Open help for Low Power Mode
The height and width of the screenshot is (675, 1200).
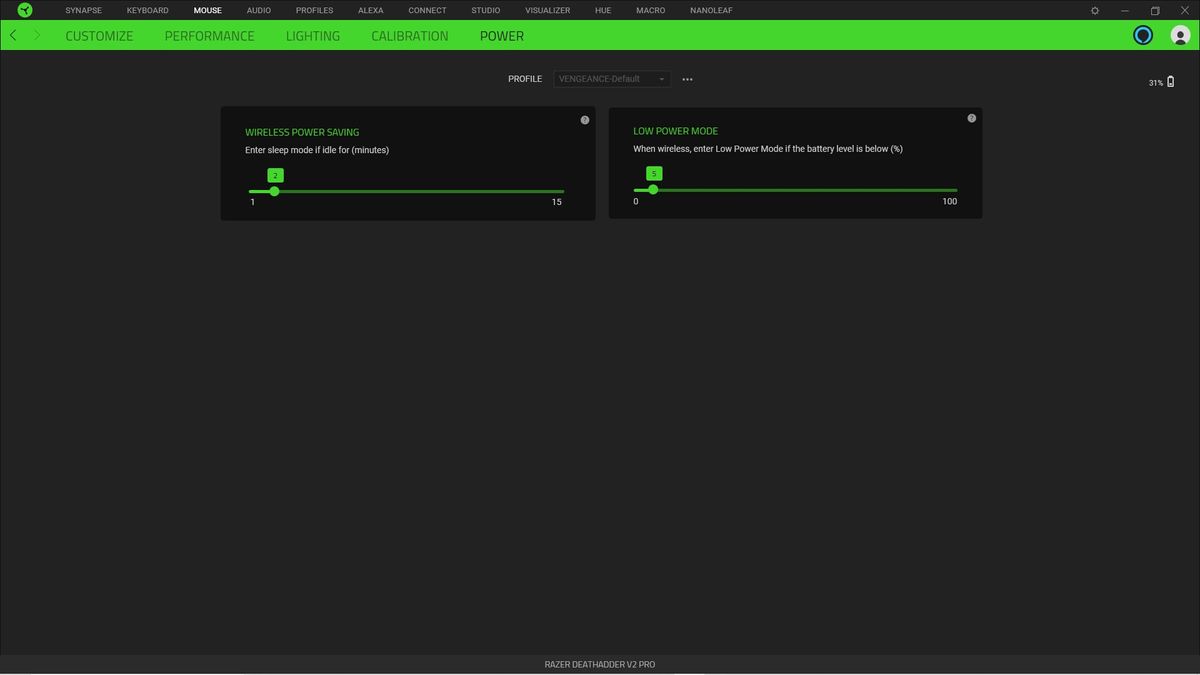pyautogui.click(x=972, y=118)
